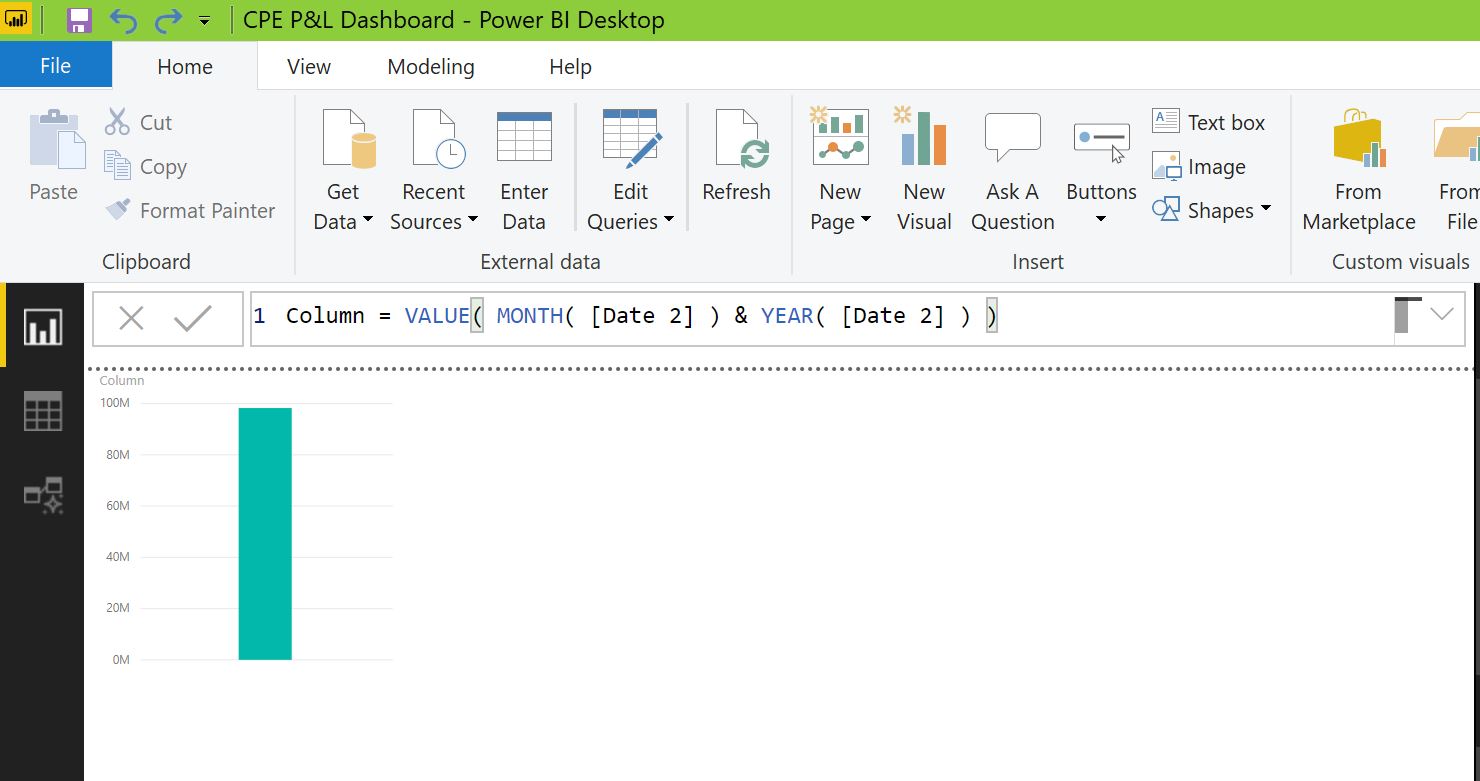Expand the formula bar chevron

1442,315
